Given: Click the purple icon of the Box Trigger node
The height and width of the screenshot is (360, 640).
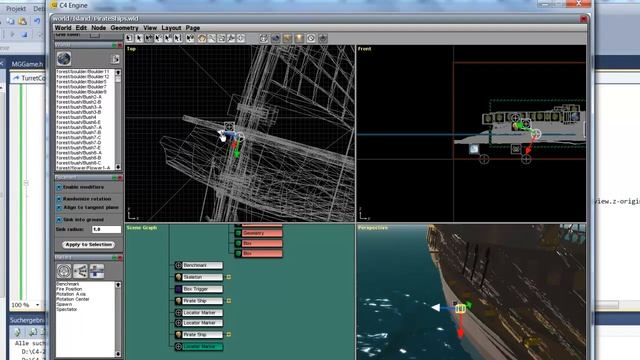Looking at the screenshot, I should [x=178, y=289].
